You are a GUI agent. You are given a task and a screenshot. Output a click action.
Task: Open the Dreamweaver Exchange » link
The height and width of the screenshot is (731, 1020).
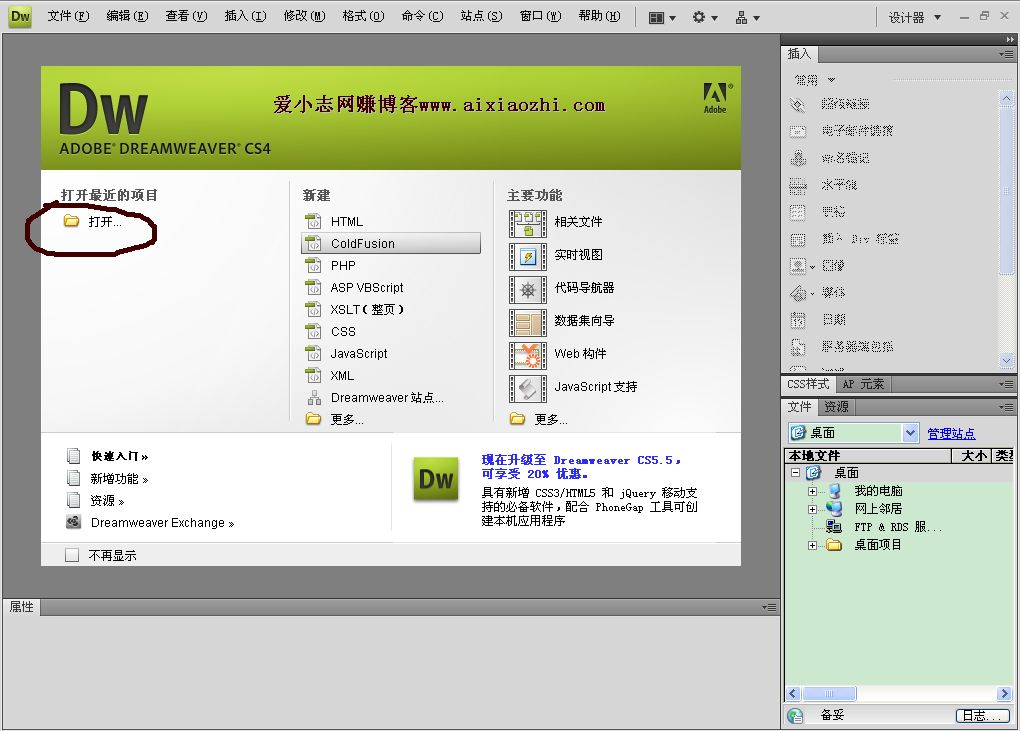[163, 523]
